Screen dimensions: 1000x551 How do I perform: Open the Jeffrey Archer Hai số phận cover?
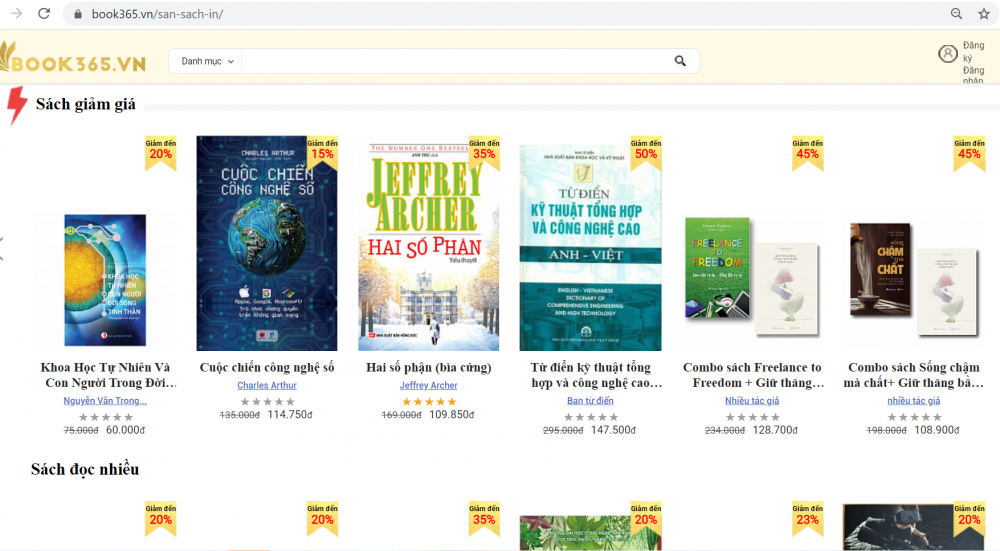point(428,245)
